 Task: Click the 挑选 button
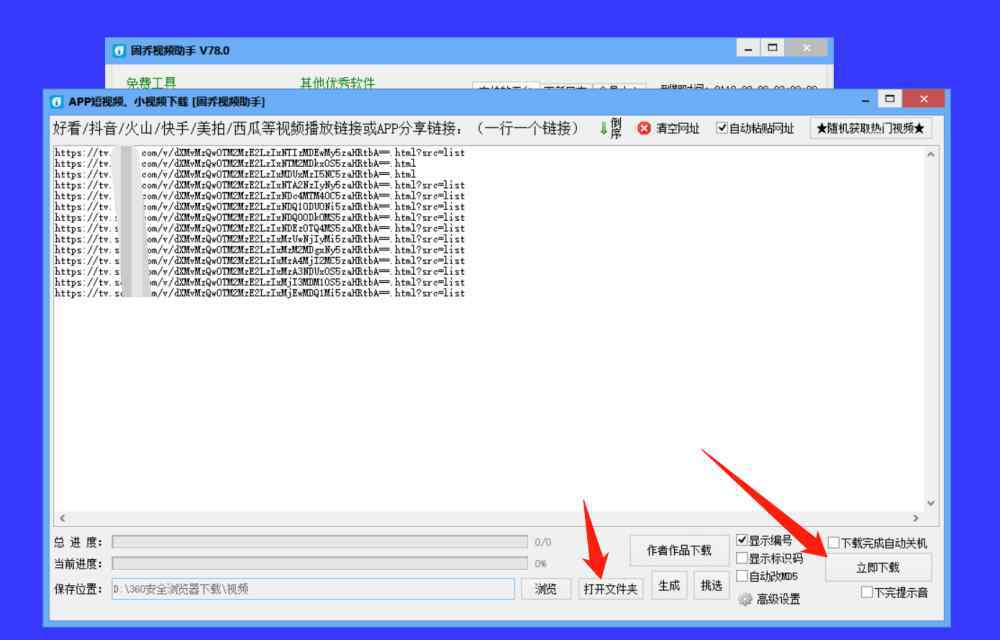[711, 585]
